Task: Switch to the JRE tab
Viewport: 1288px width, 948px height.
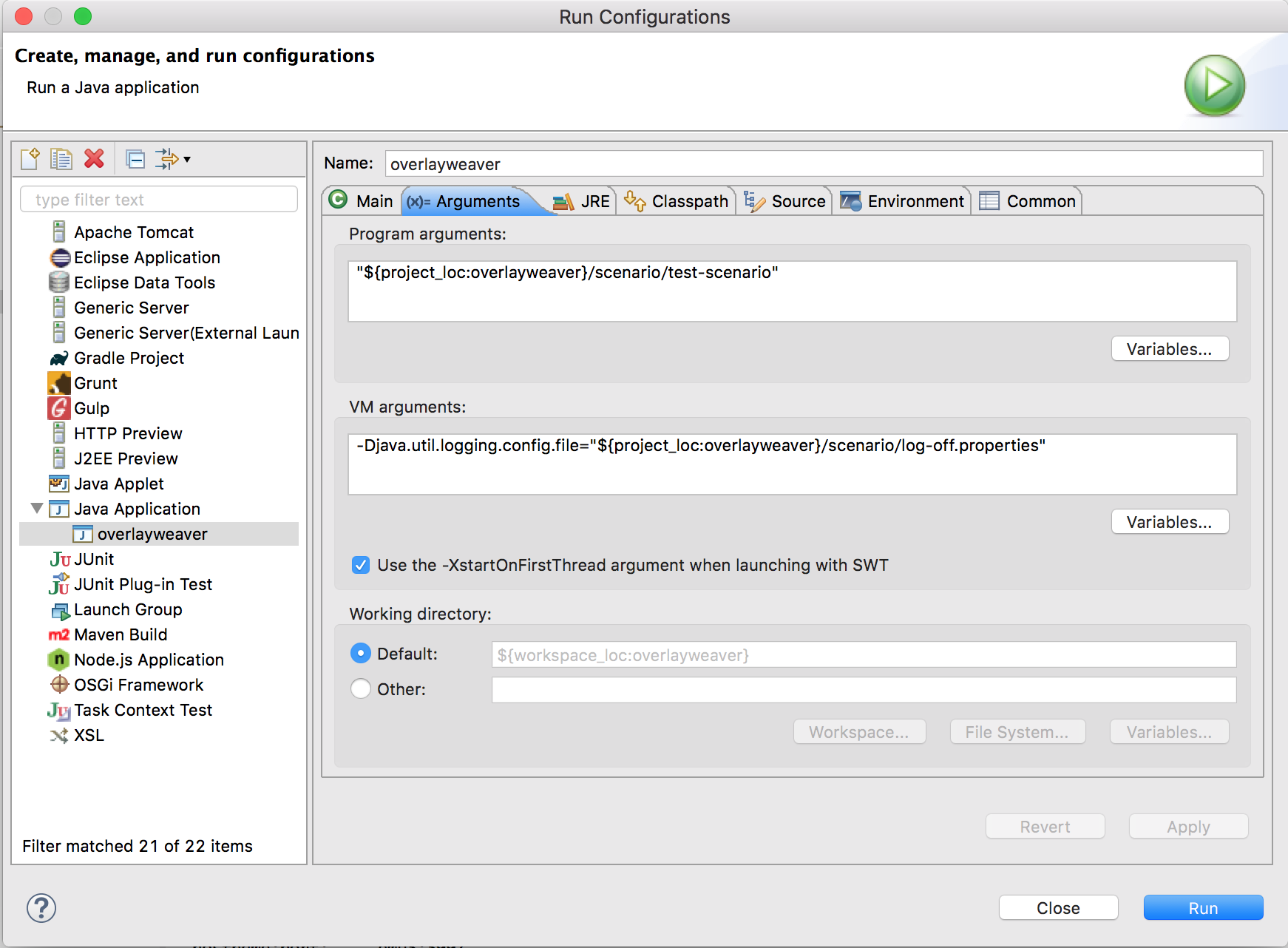Action: (x=583, y=201)
